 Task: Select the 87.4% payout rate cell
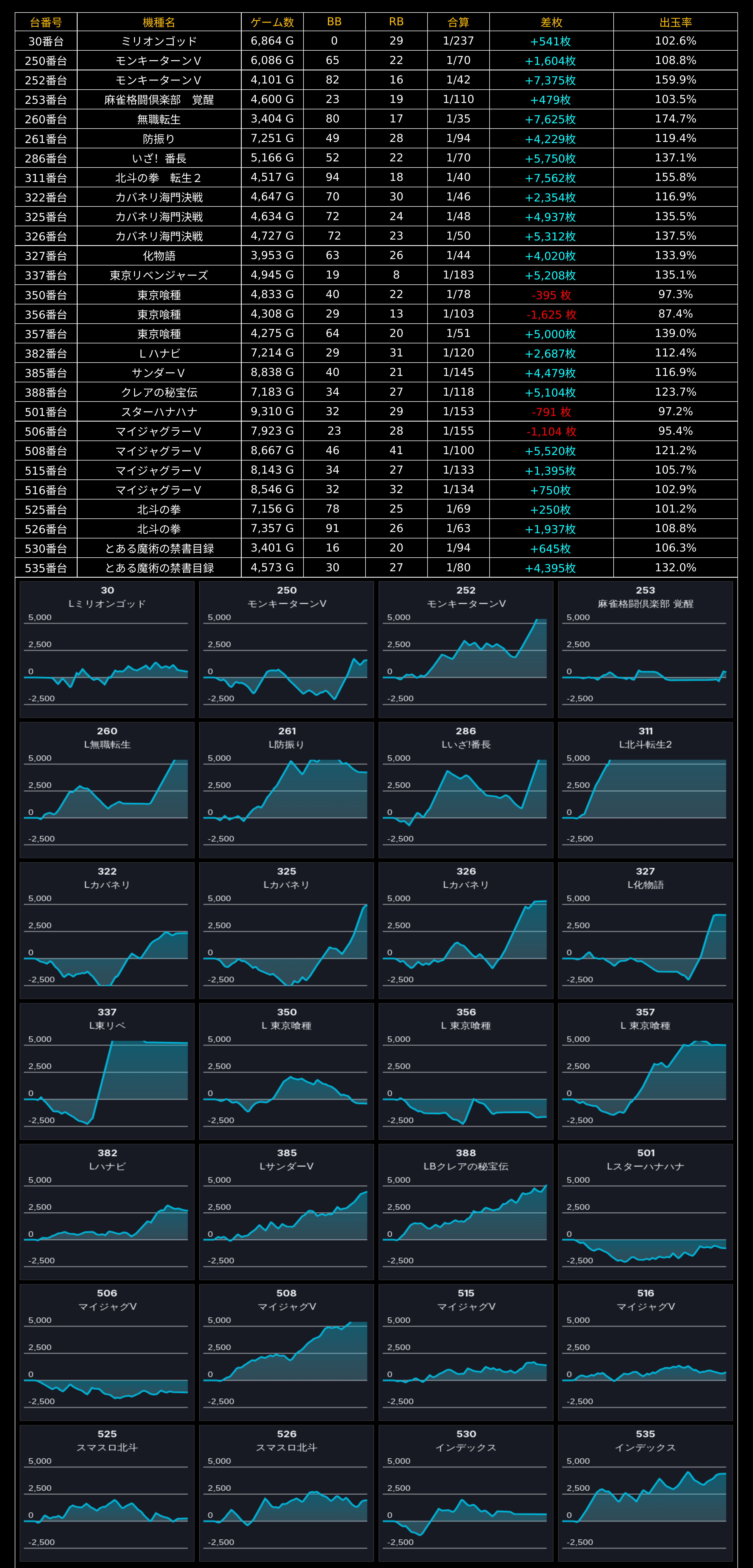(x=676, y=315)
